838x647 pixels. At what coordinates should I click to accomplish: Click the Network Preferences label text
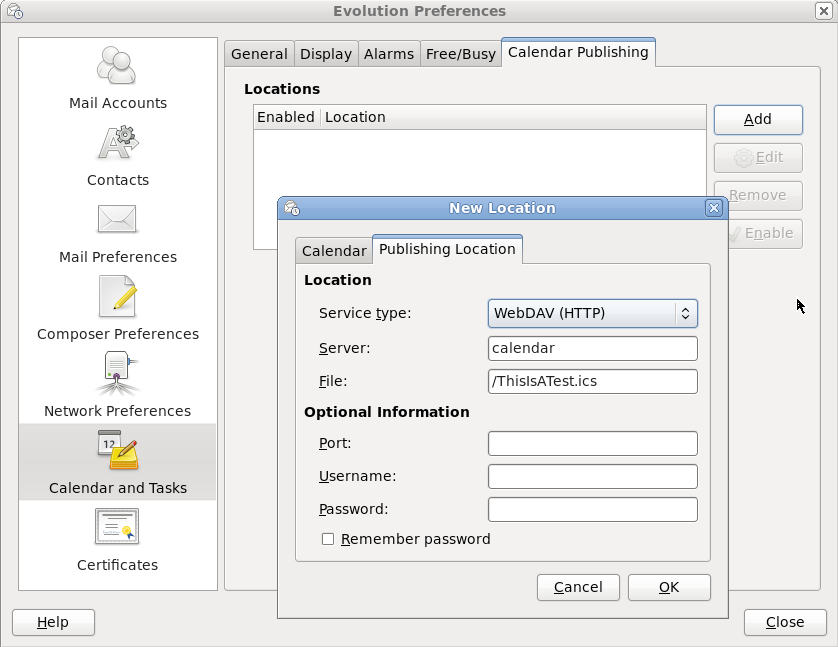pyautogui.click(x=118, y=411)
